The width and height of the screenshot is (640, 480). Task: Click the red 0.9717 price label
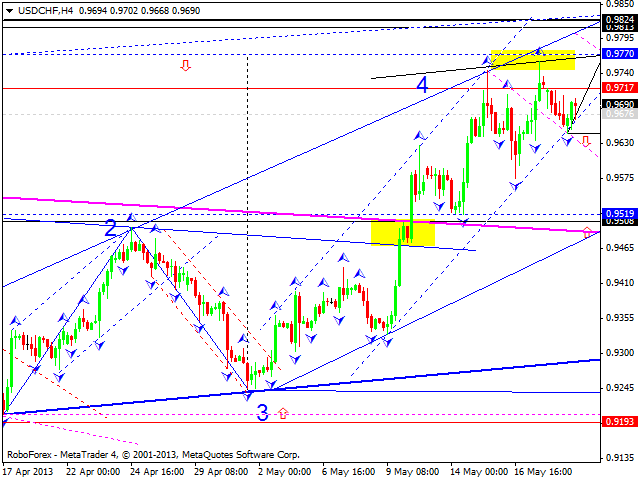tap(620, 89)
